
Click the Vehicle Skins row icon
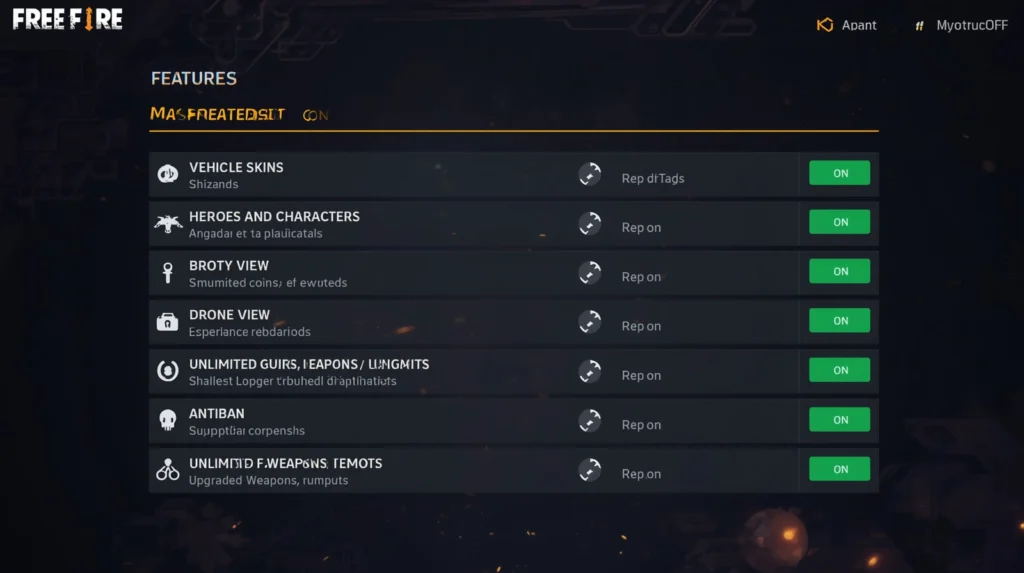point(168,175)
